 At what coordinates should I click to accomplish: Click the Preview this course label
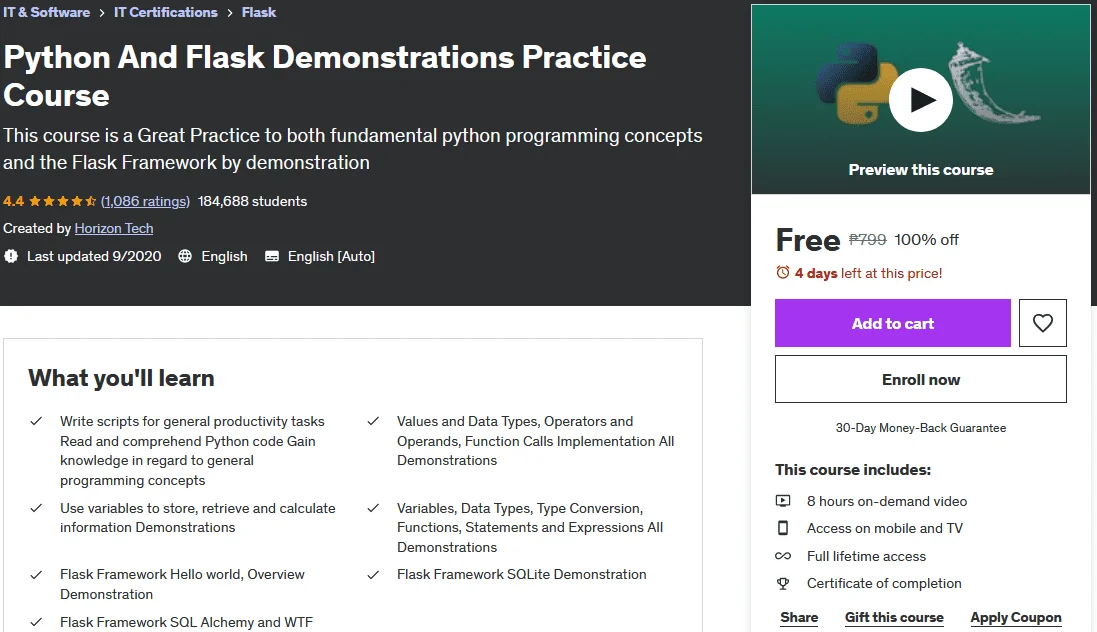click(x=921, y=169)
